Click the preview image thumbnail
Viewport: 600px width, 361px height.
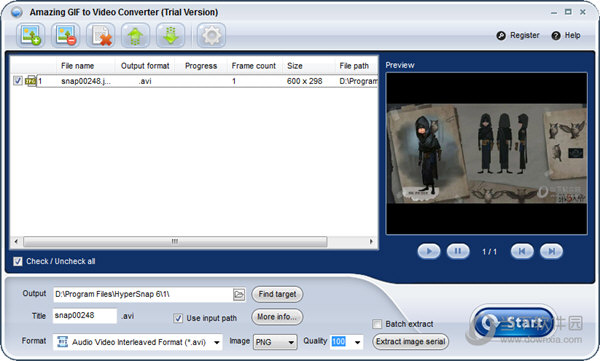(487, 154)
